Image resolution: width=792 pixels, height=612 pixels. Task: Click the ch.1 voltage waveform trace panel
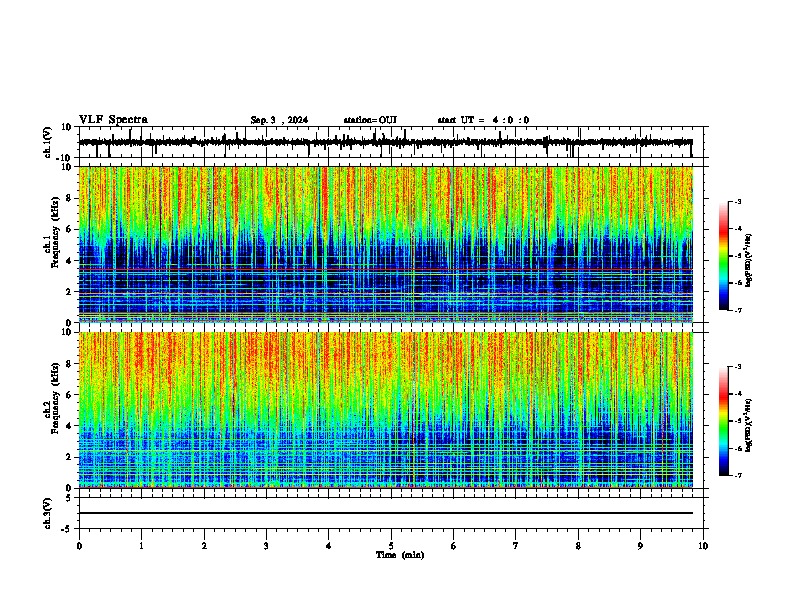coord(393,142)
